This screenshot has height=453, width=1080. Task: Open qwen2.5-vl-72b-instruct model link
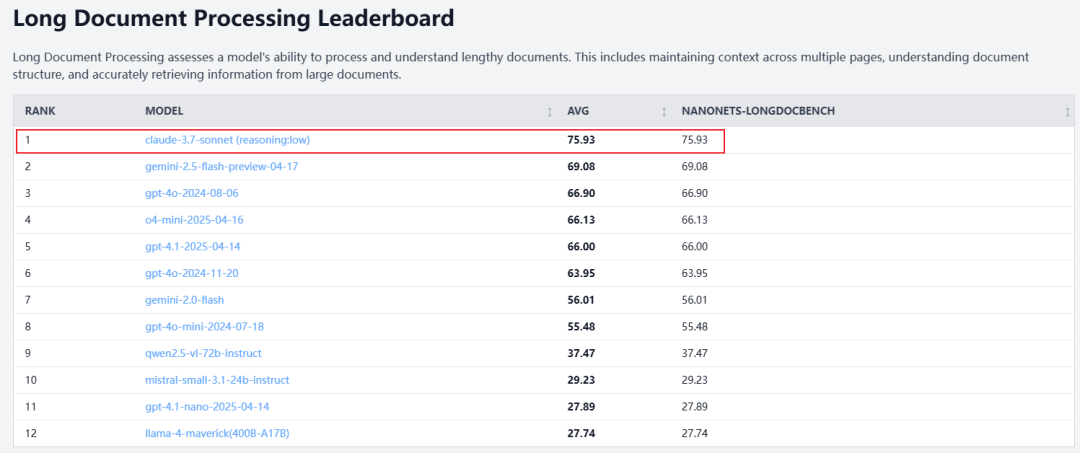[x=203, y=353]
